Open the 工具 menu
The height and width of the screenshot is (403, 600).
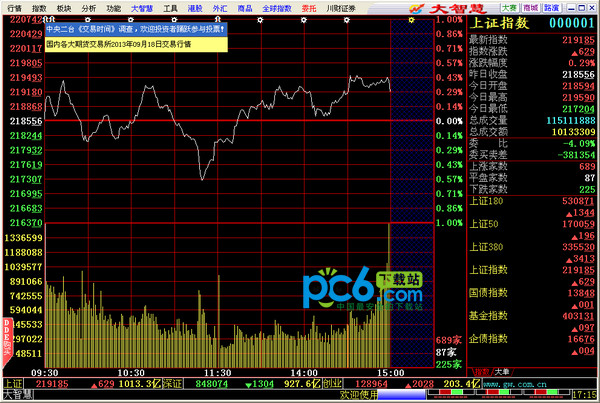(170, 8)
